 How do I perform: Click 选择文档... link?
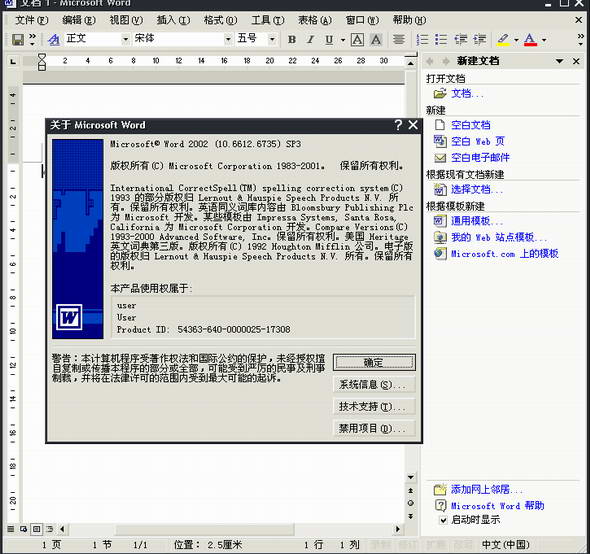[477, 189]
